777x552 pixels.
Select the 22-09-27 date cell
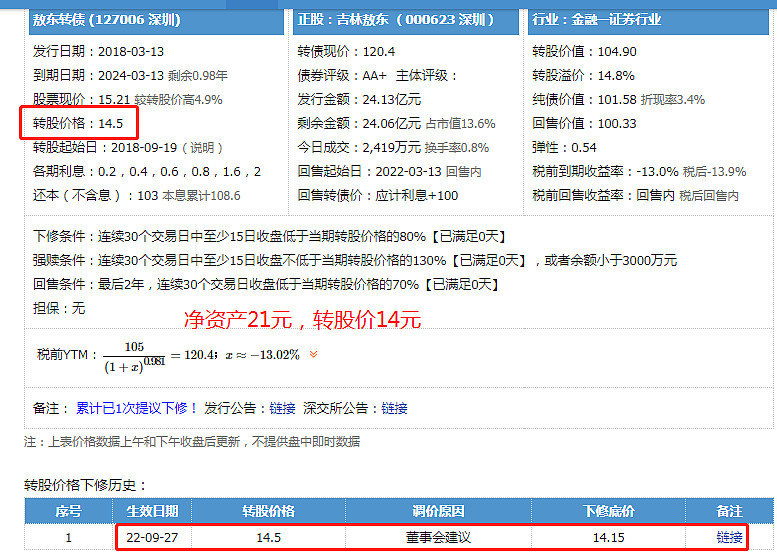tap(152, 538)
